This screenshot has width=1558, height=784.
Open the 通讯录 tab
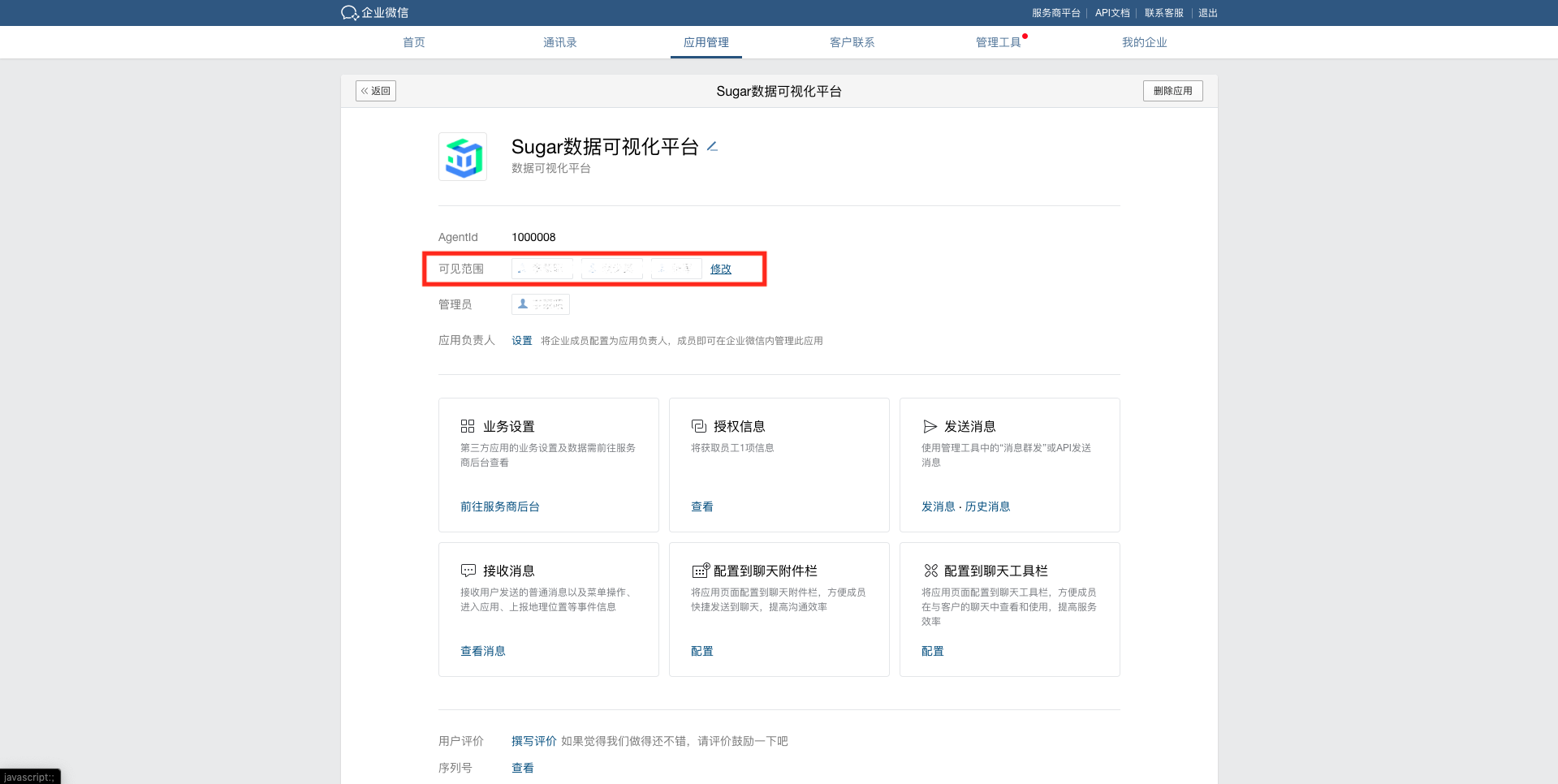coord(560,42)
